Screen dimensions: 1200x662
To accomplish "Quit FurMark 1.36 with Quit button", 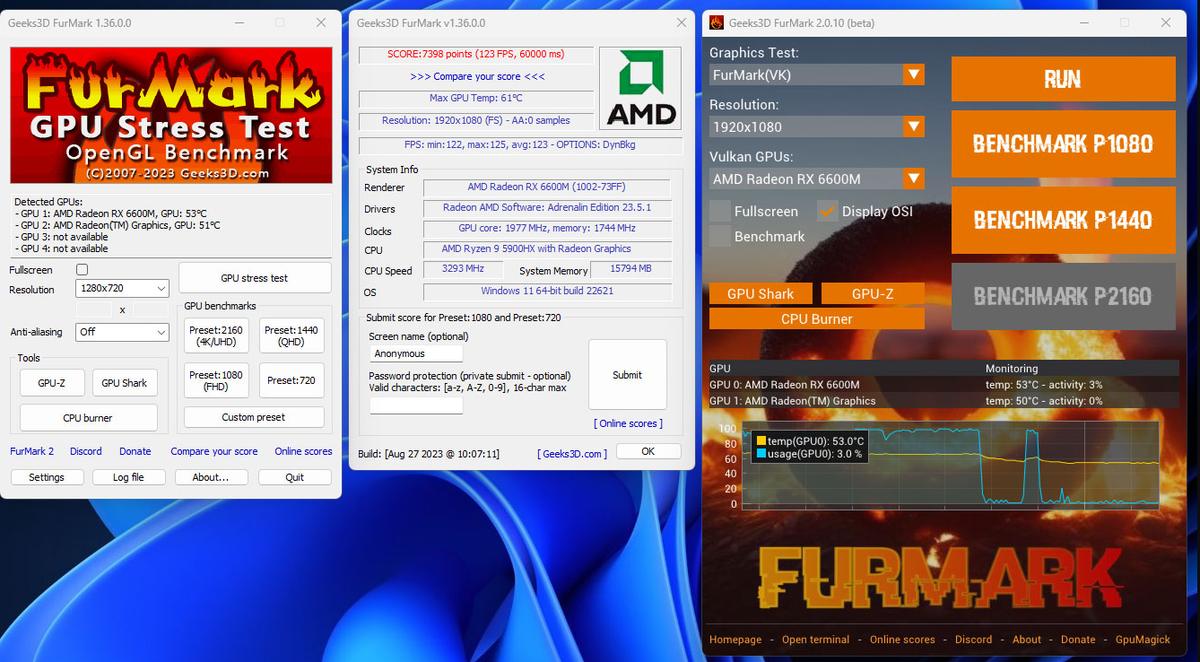I will 295,477.
